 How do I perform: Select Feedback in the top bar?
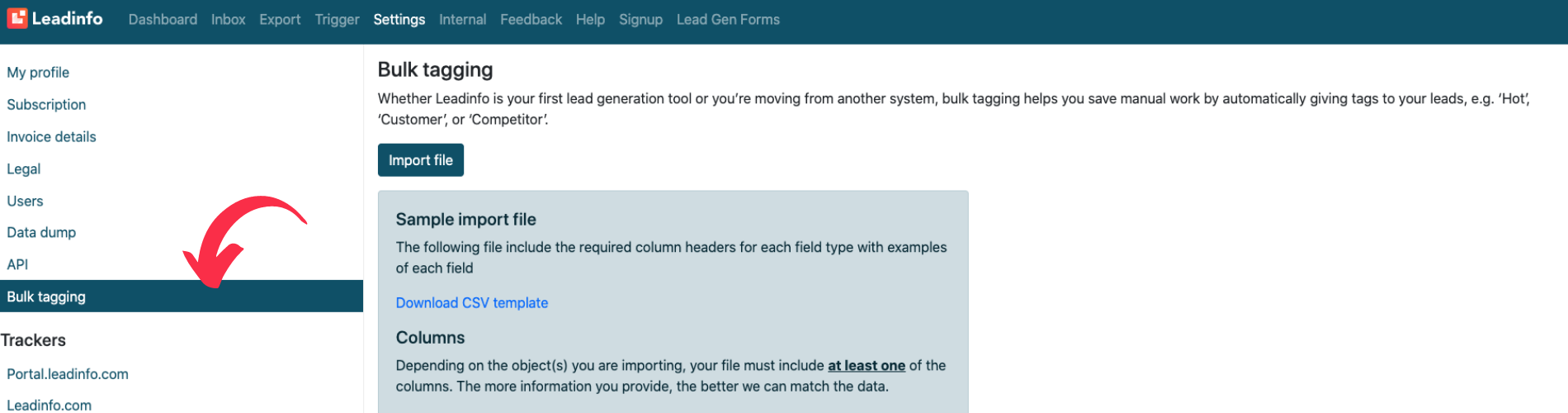coord(531,19)
